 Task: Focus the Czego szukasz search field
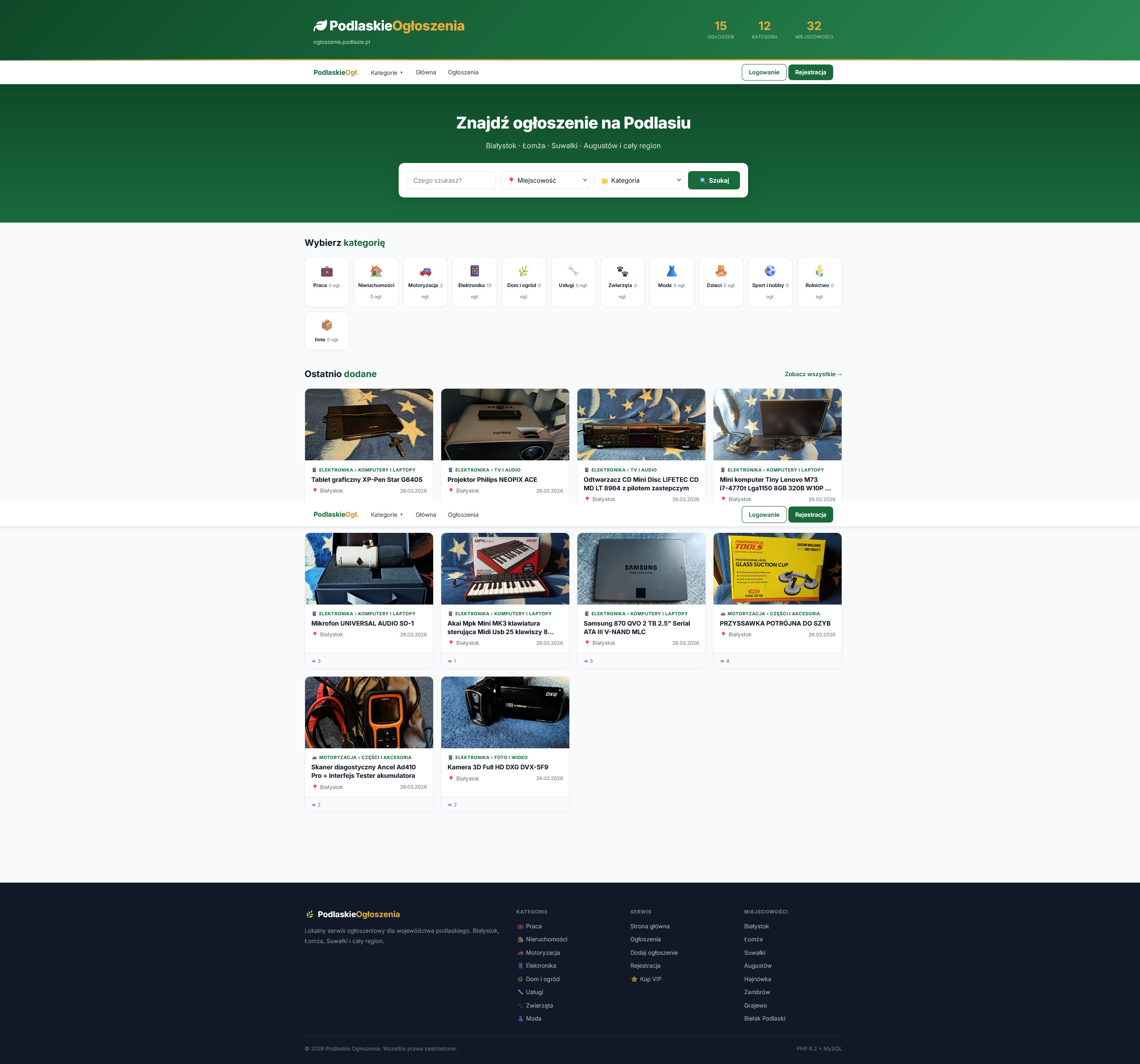coord(451,180)
